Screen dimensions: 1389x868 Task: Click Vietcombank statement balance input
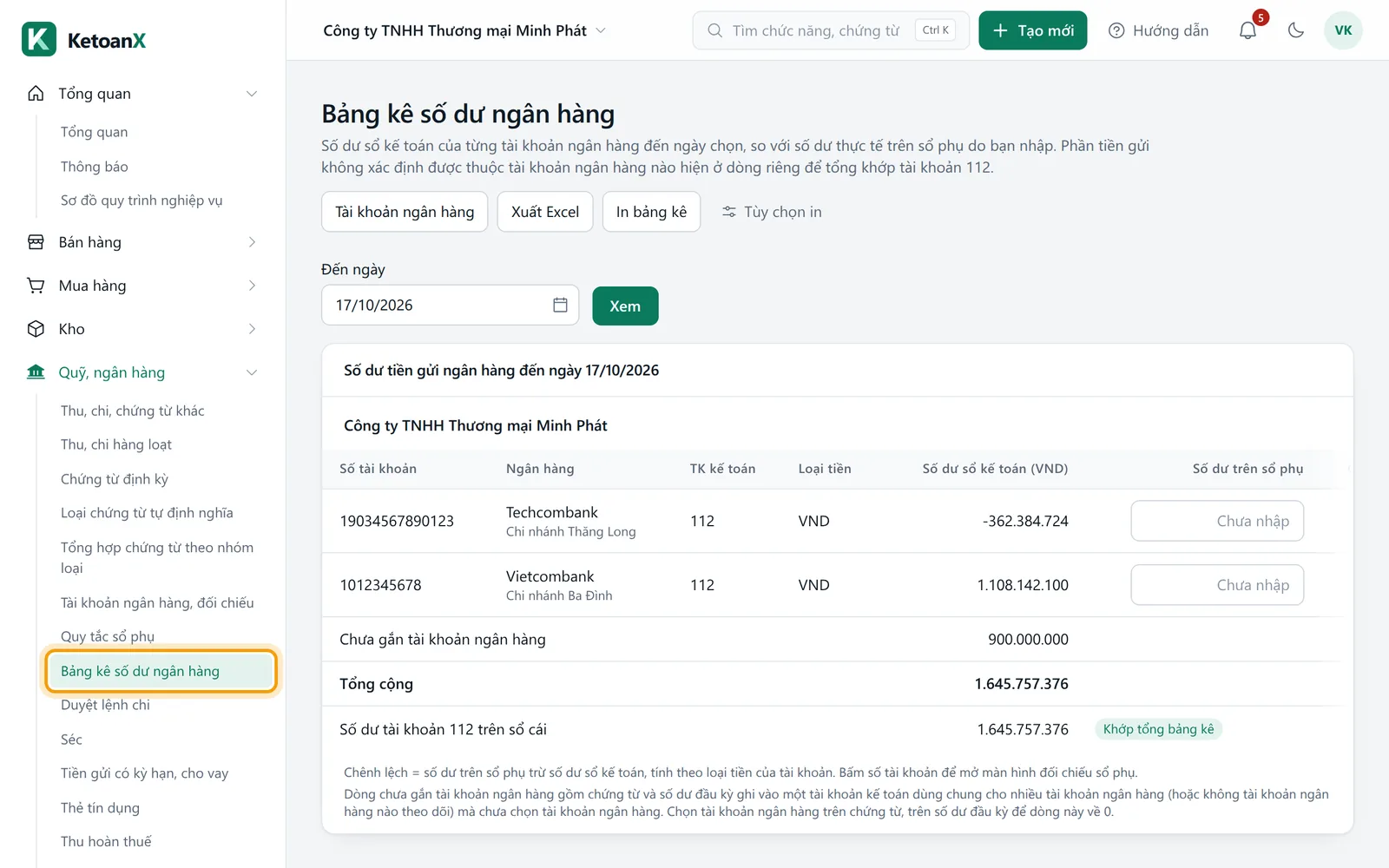(1217, 585)
